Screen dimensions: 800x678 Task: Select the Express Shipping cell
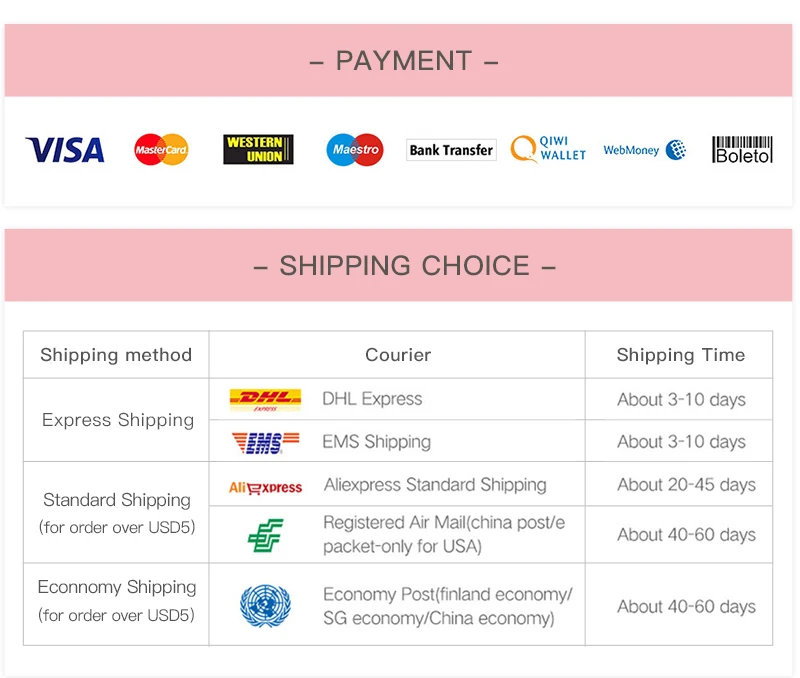(116, 420)
